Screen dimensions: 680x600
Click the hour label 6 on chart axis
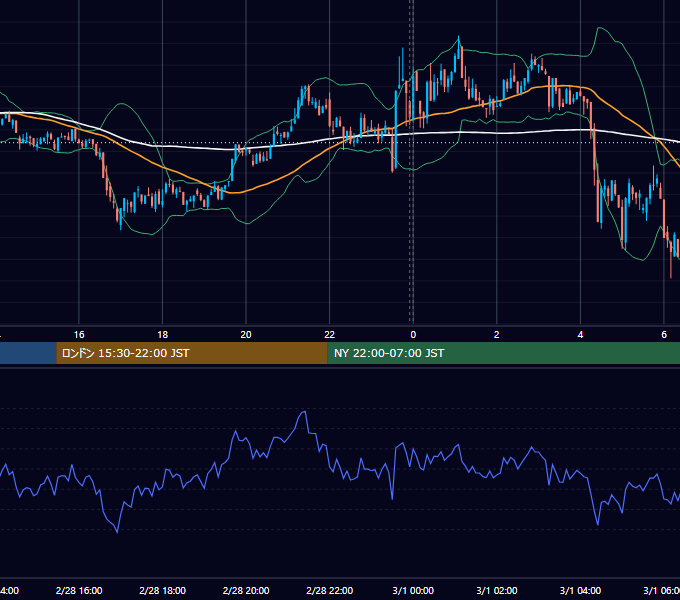pyautogui.click(x=664, y=335)
